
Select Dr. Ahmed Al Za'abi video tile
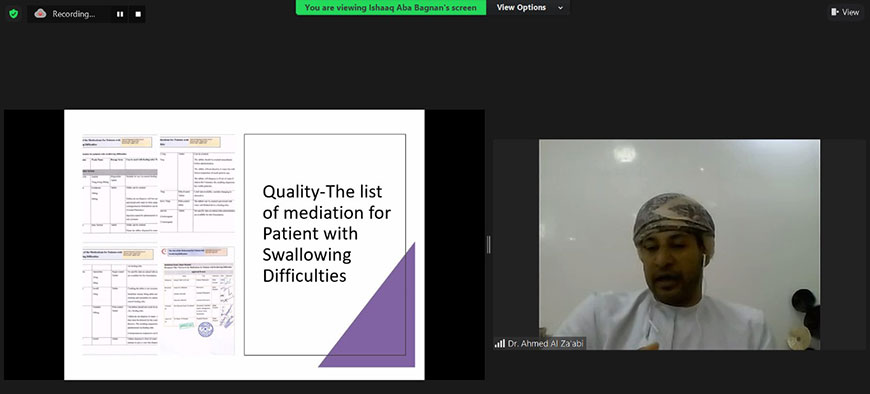point(679,245)
